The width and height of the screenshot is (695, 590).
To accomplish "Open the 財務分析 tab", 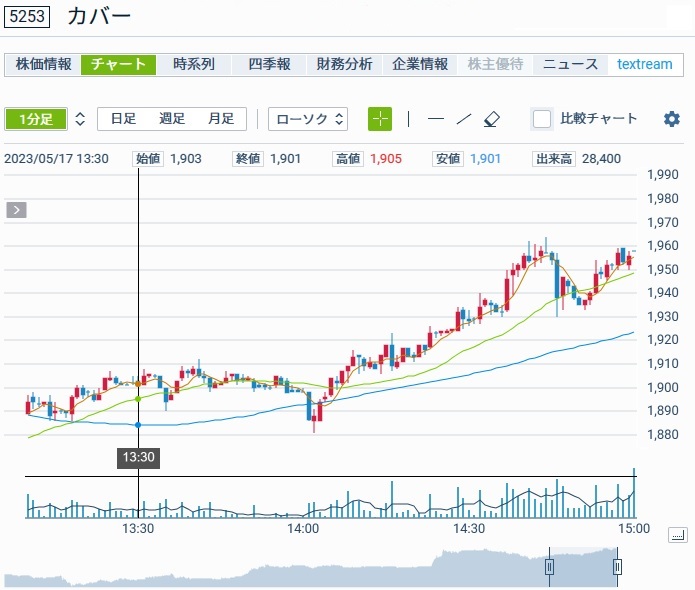I will click(344, 64).
